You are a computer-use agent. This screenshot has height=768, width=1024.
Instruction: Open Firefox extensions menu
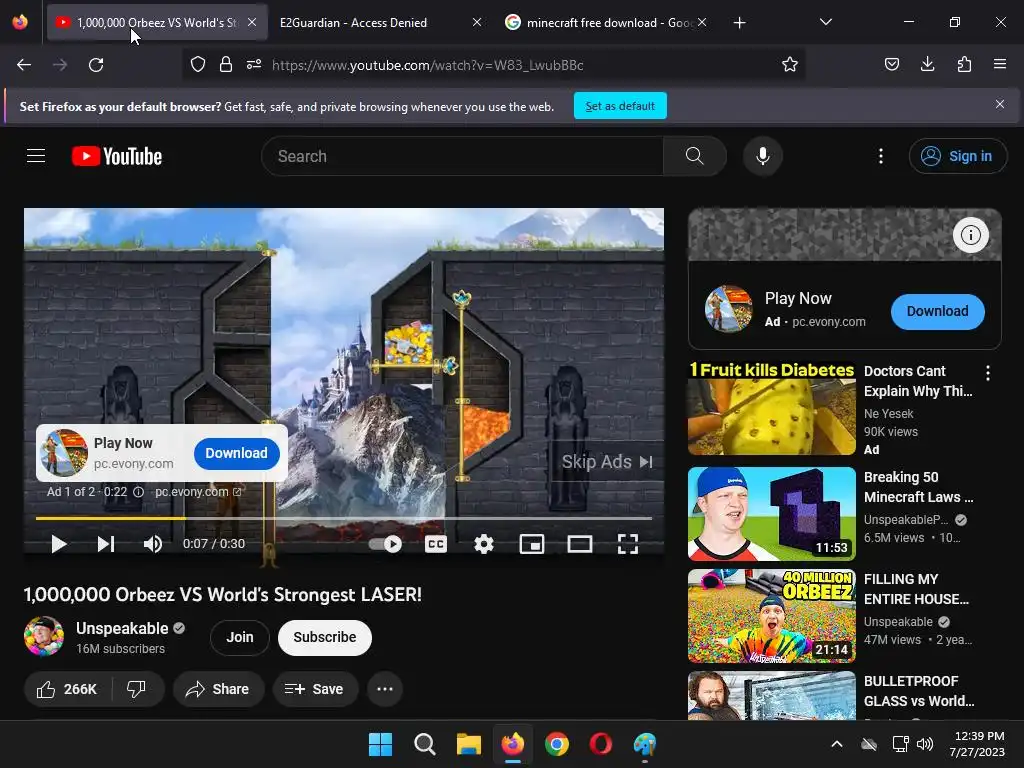pyautogui.click(x=964, y=64)
